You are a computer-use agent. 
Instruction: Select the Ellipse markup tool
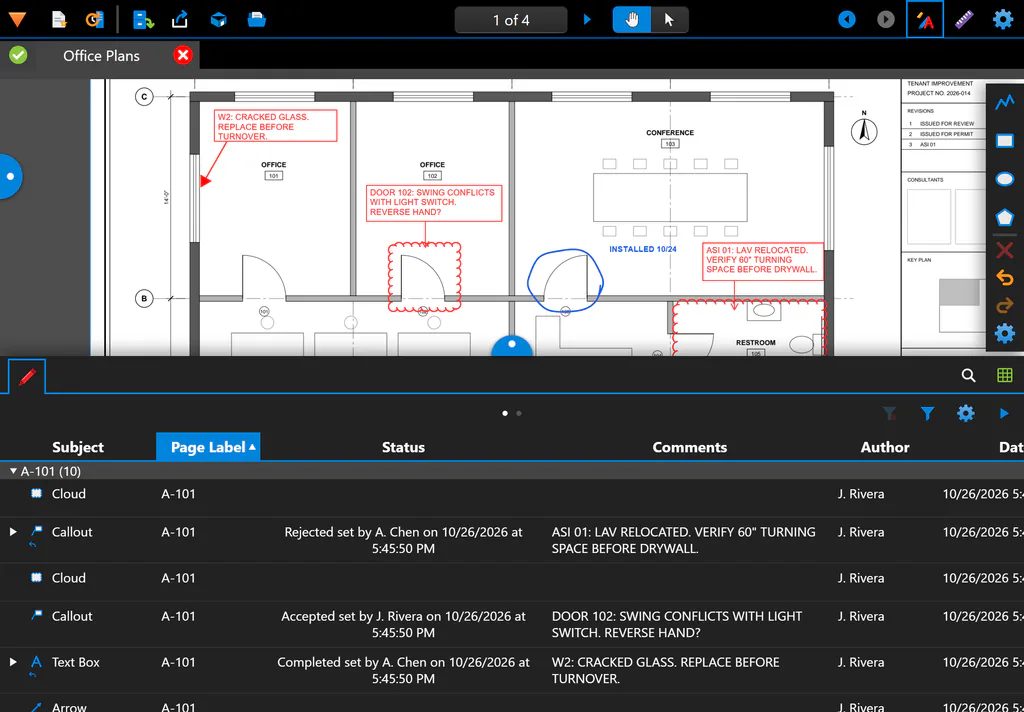click(1004, 179)
